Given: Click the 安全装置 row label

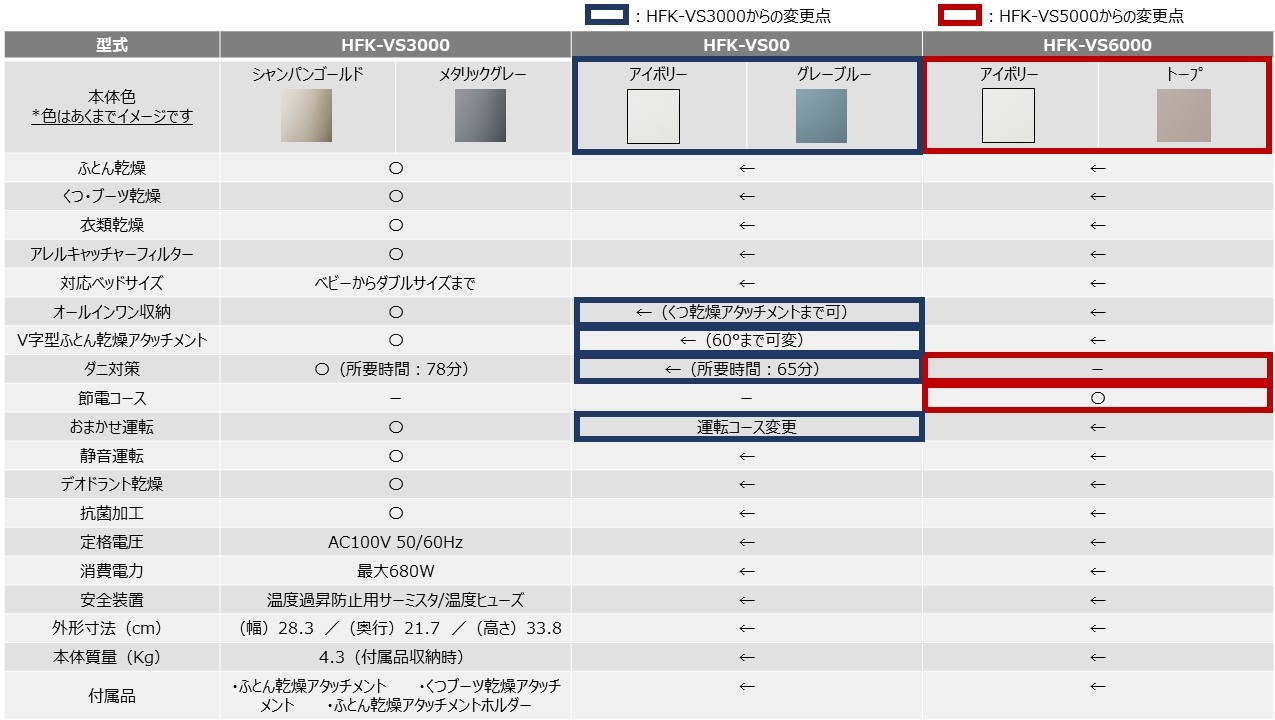Looking at the screenshot, I should [112, 600].
